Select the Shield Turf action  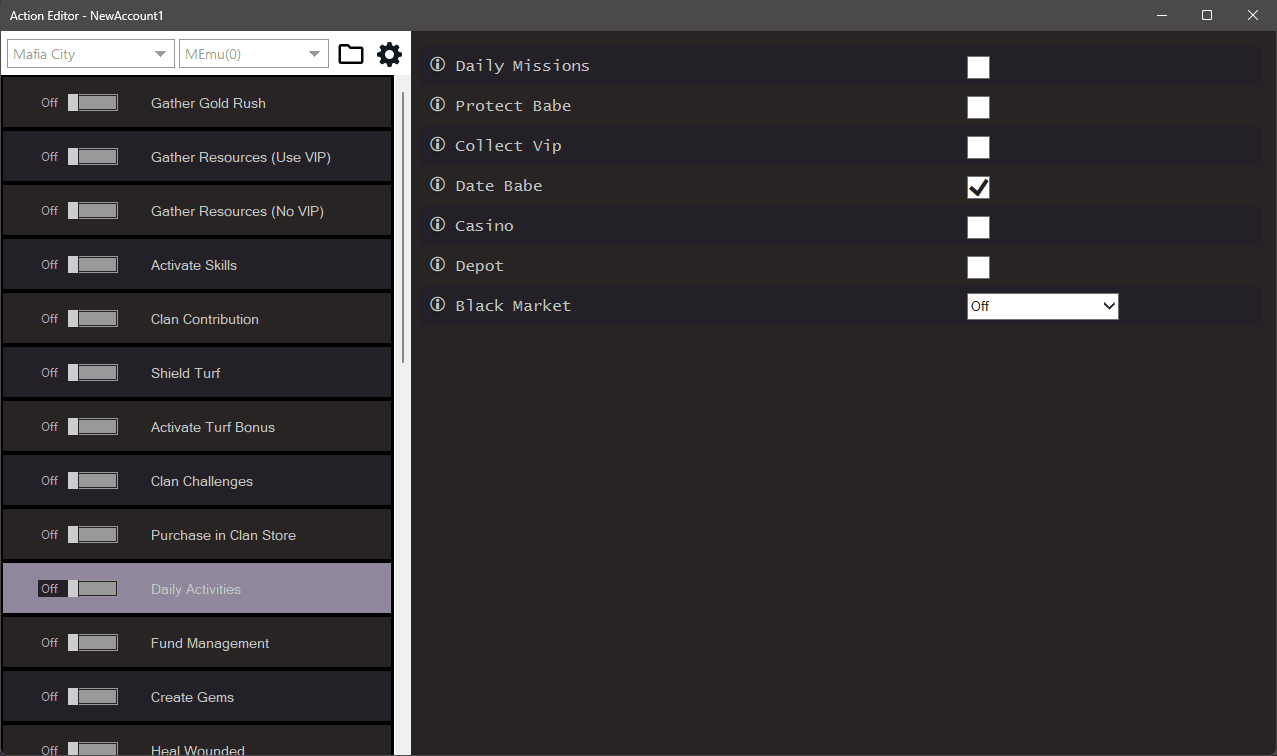197,373
